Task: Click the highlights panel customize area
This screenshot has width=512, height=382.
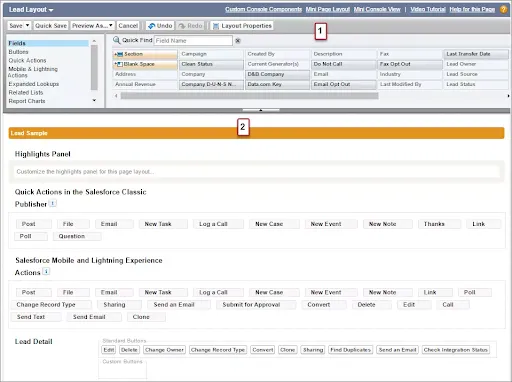Action: (257, 172)
